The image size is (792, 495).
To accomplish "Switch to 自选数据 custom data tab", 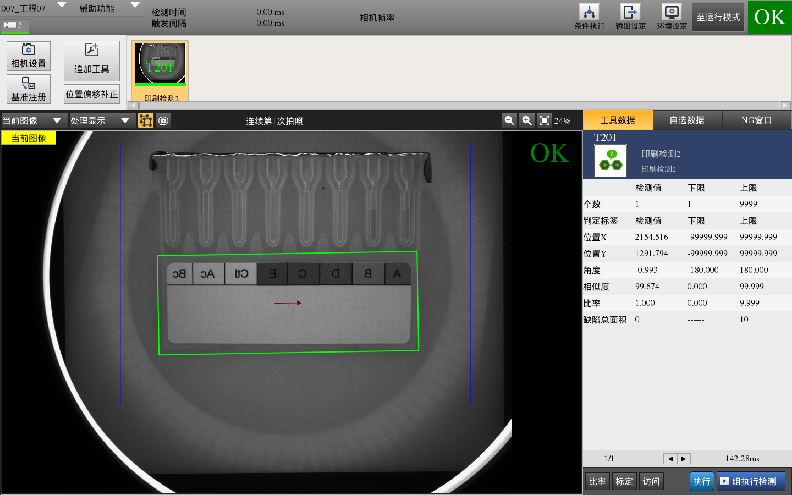I will pos(687,120).
